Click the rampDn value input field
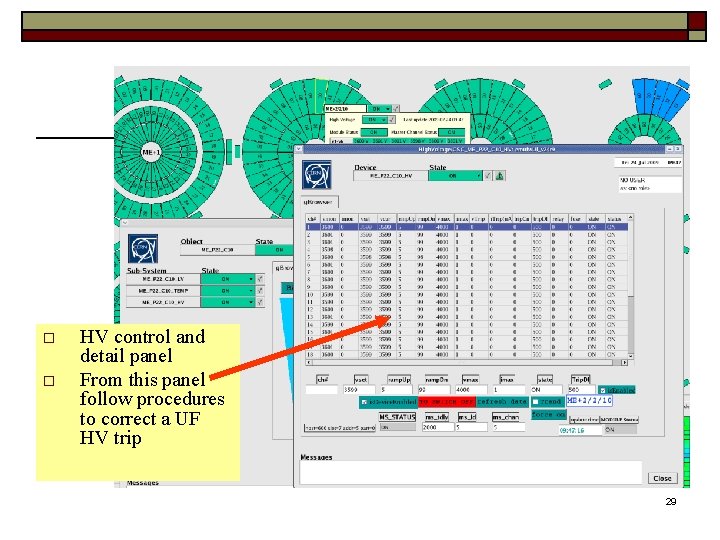Image resolution: width=720 pixels, height=540 pixels. pos(433,389)
